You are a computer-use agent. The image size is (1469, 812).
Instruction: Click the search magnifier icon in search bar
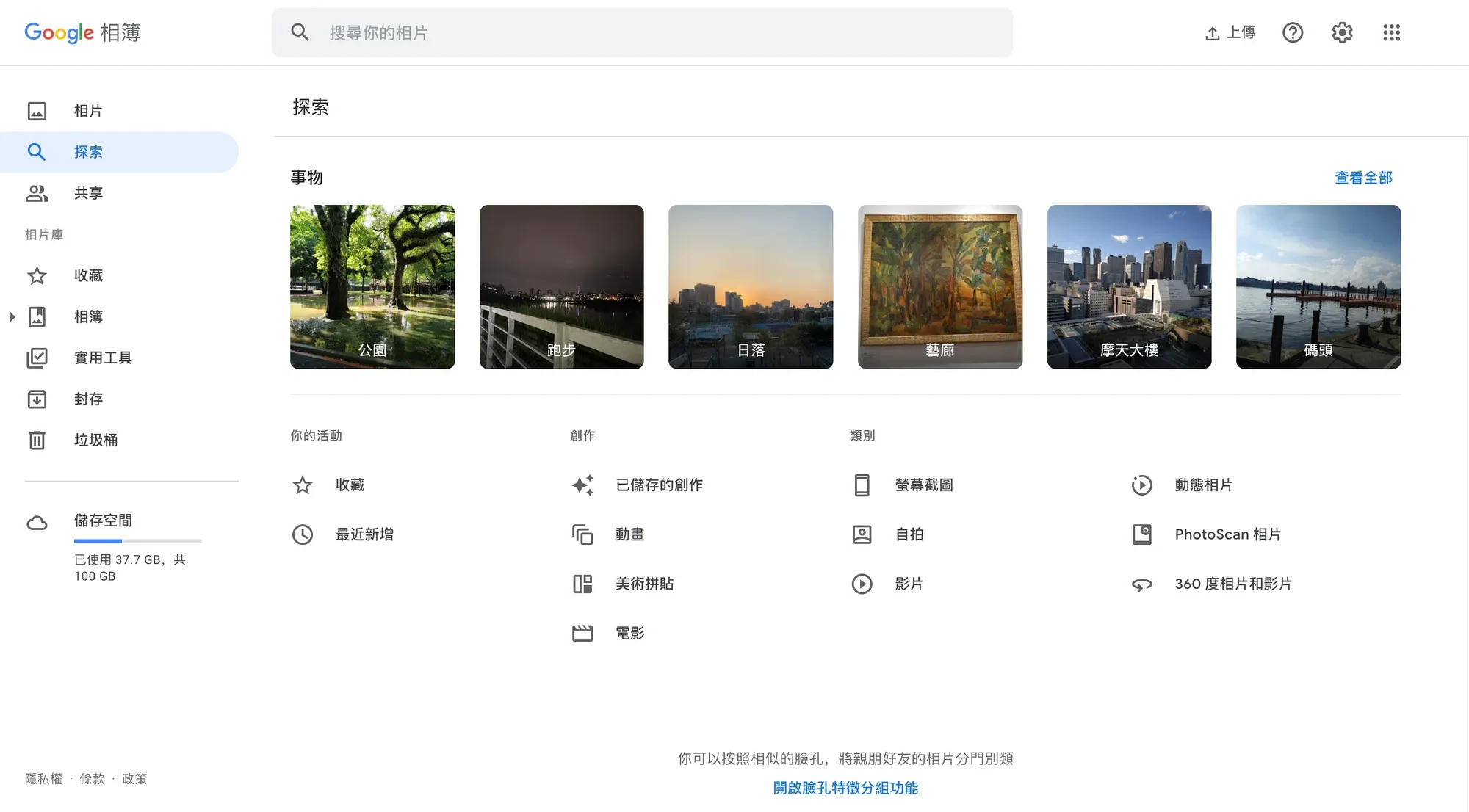tap(300, 32)
